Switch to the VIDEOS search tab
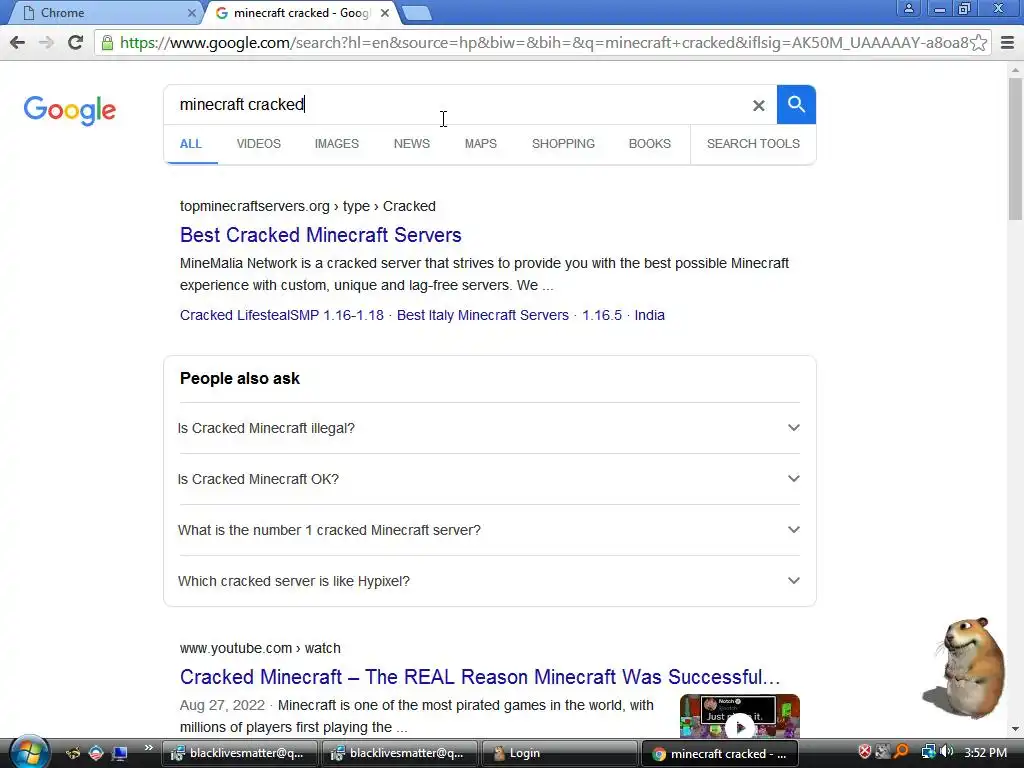Image resolution: width=1024 pixels, height=768 pixels. coord(259,144)
